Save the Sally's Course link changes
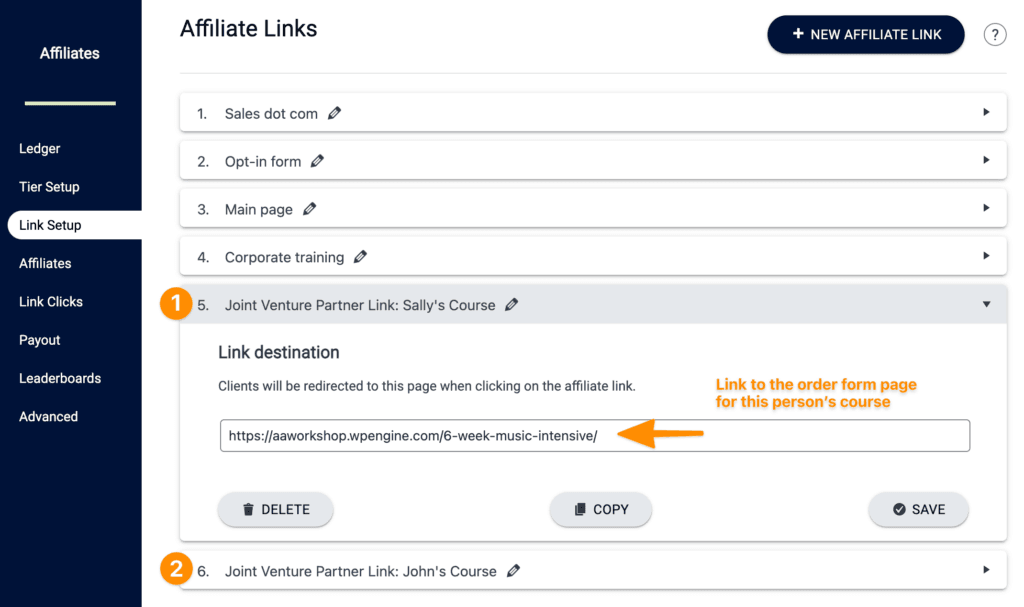Screen dimensions: 1024x607 click(918, 509)
